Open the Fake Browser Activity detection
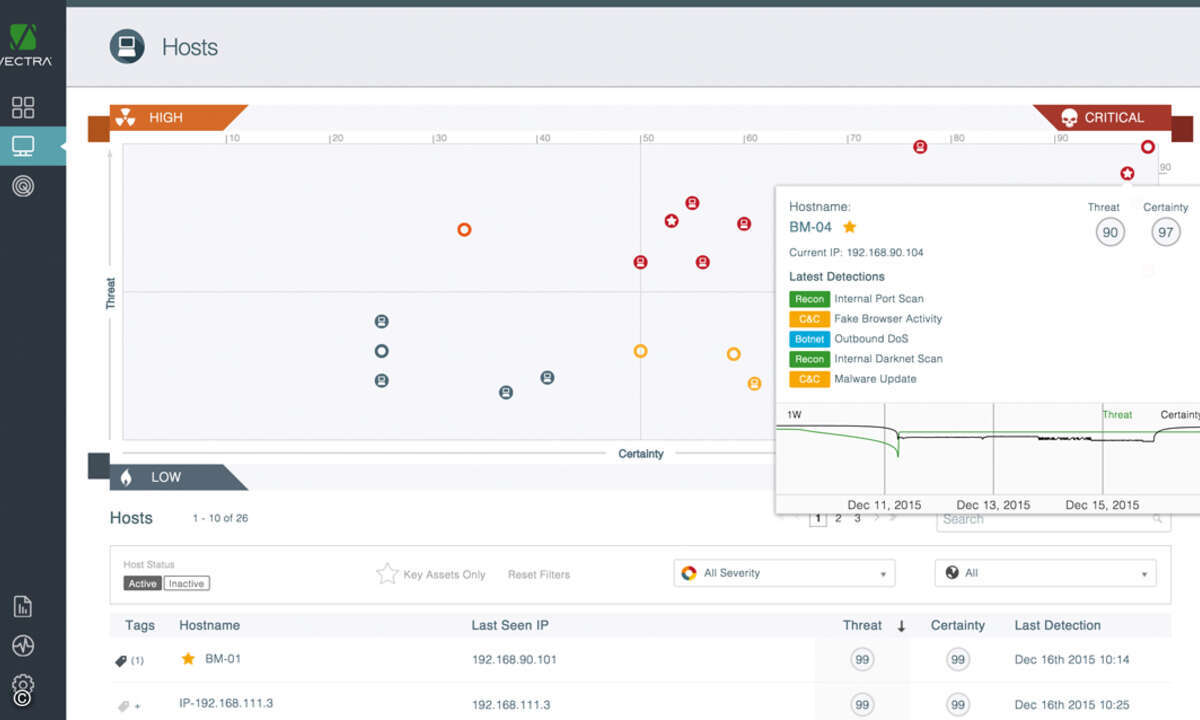This screenshot has width=1200, height=720. pyautogui.click(x=888, y=319)
